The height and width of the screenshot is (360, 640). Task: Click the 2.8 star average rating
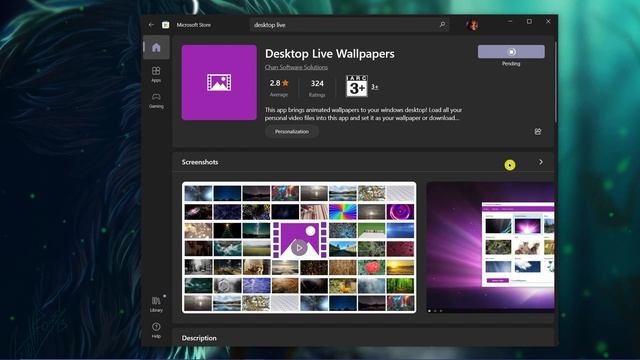click(x=279, y=87)
